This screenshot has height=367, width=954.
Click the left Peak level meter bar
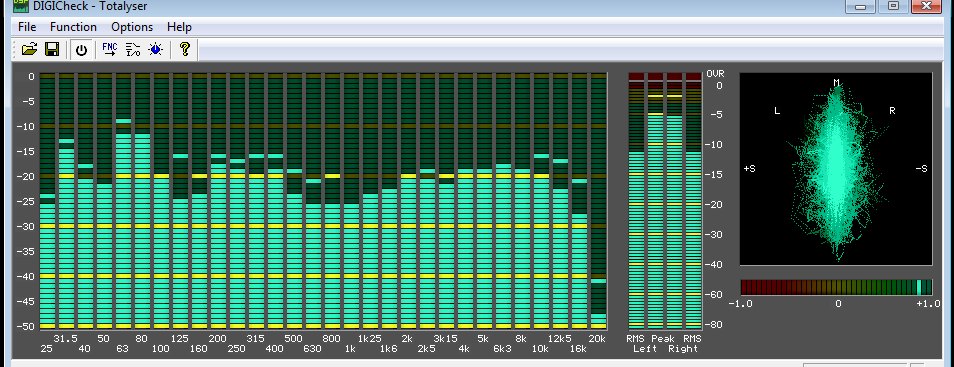[655, 201]
